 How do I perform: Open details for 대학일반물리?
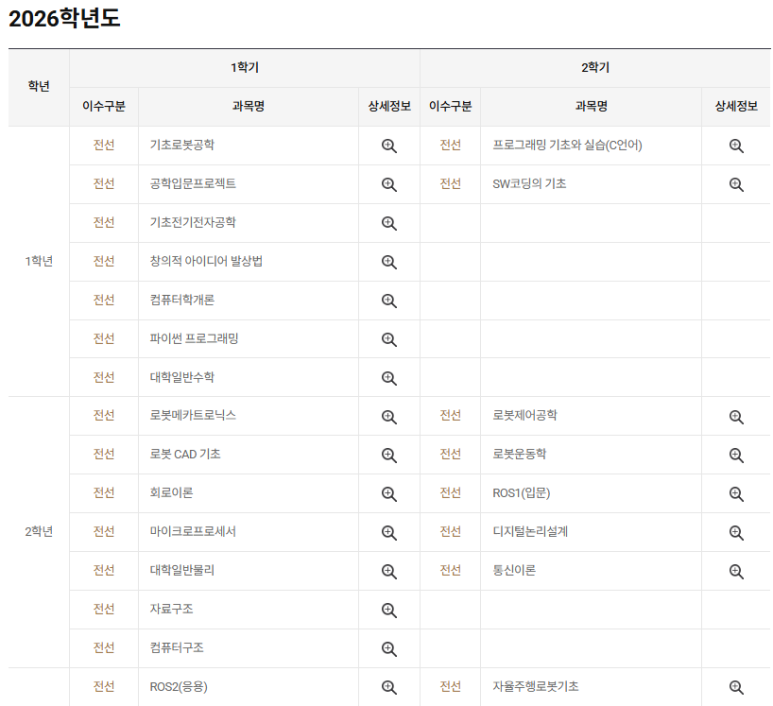(x=389, y=571)
